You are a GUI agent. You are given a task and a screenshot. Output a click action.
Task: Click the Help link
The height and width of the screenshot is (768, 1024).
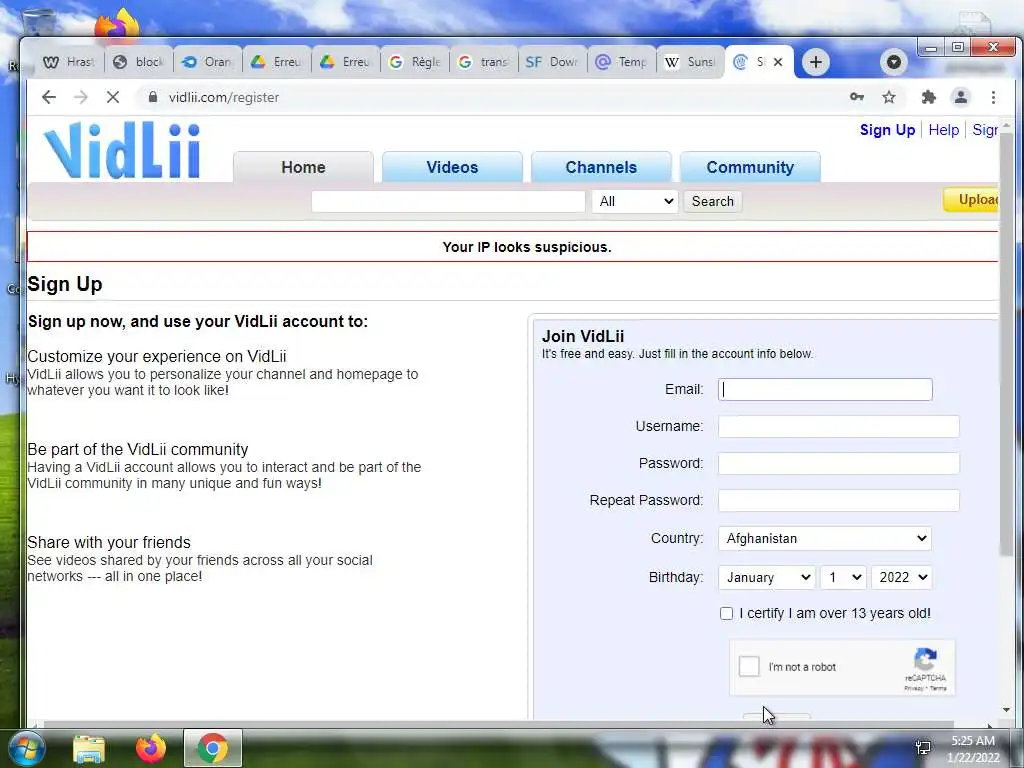[x=943, y=130]
